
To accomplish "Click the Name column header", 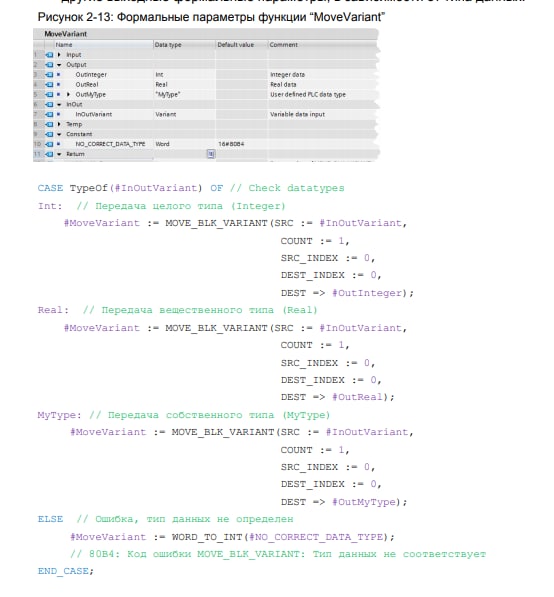I will (103, 45).
